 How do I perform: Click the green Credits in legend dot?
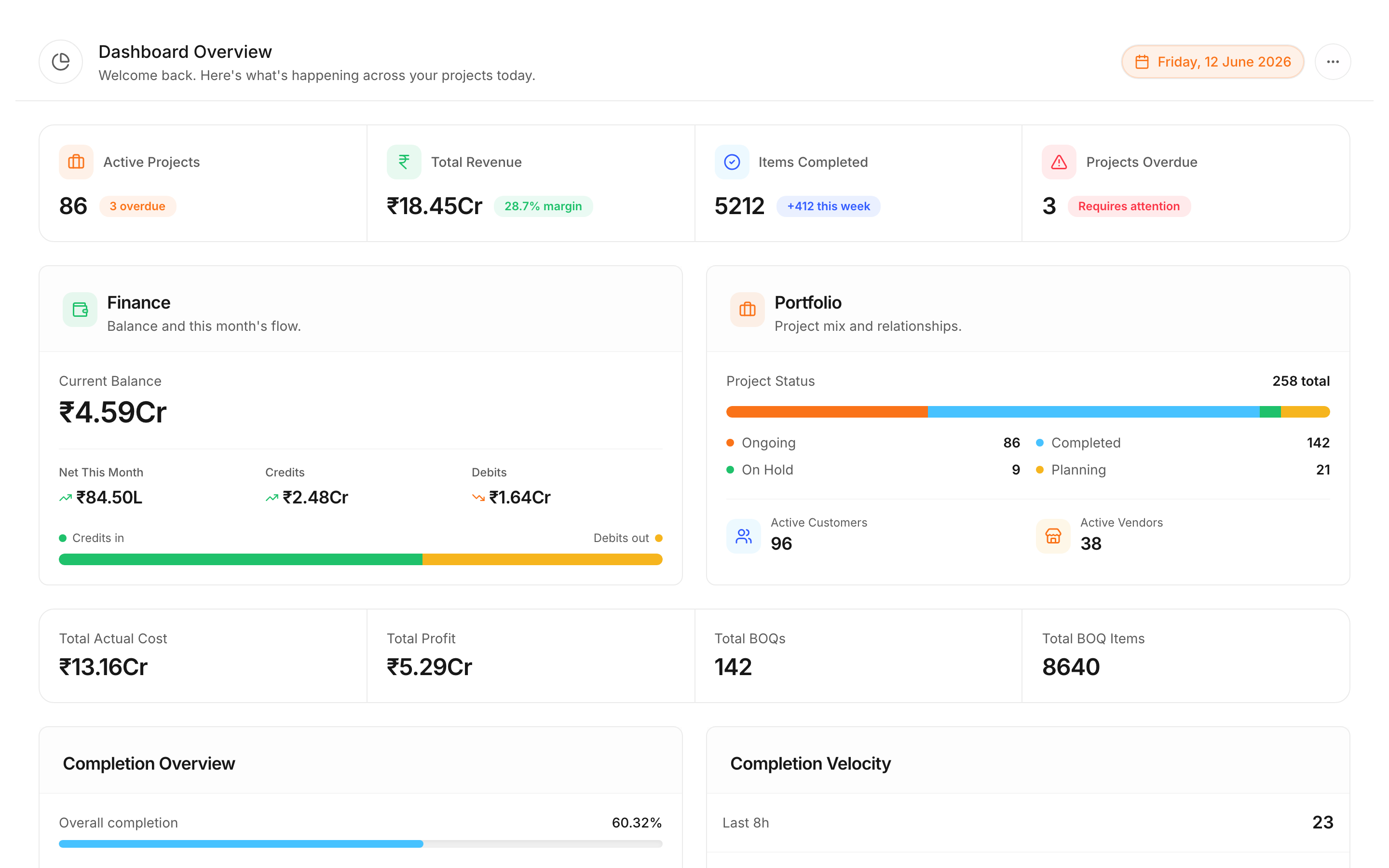pyautogui.click(x=63, y=538)
